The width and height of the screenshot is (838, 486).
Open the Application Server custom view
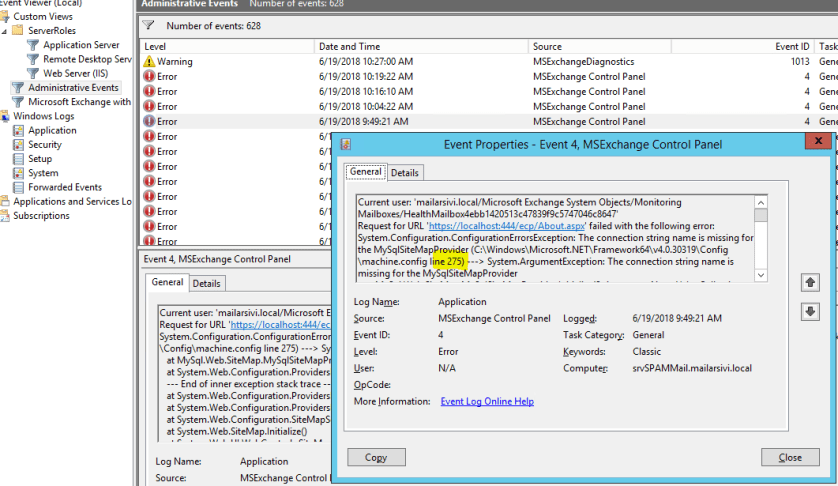click(x=81, y=45)
